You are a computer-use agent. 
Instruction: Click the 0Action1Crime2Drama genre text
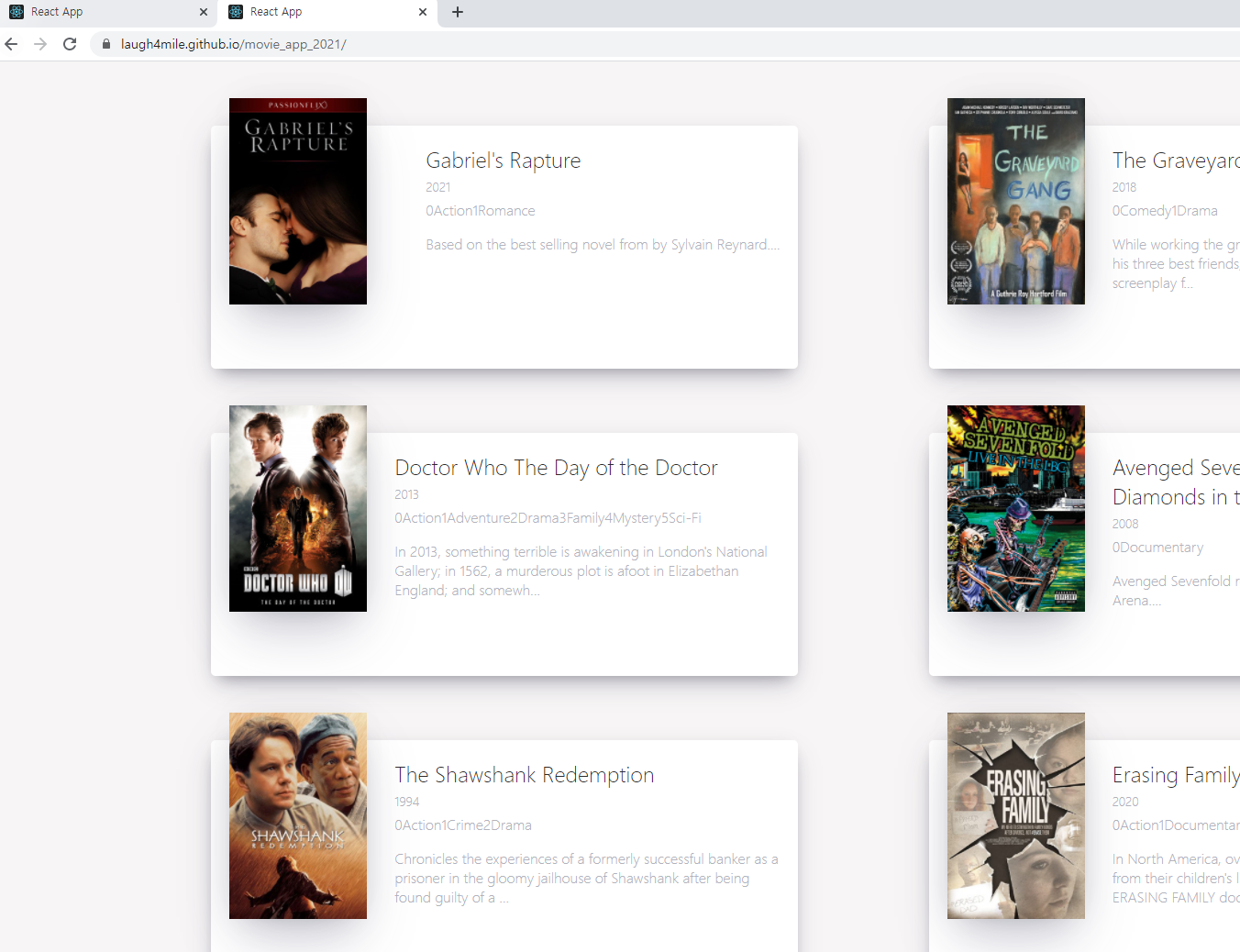(x=463, y=825)
